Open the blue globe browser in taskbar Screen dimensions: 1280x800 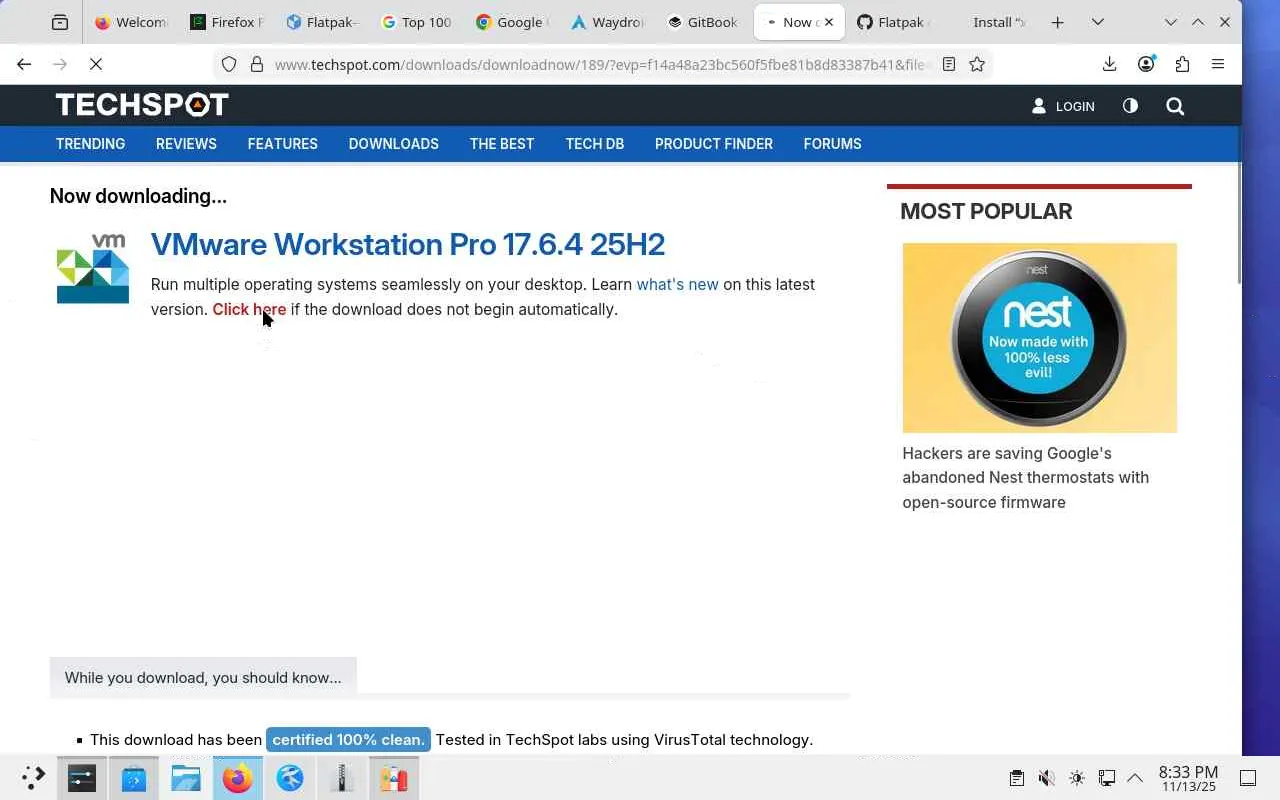click(290, 778)
